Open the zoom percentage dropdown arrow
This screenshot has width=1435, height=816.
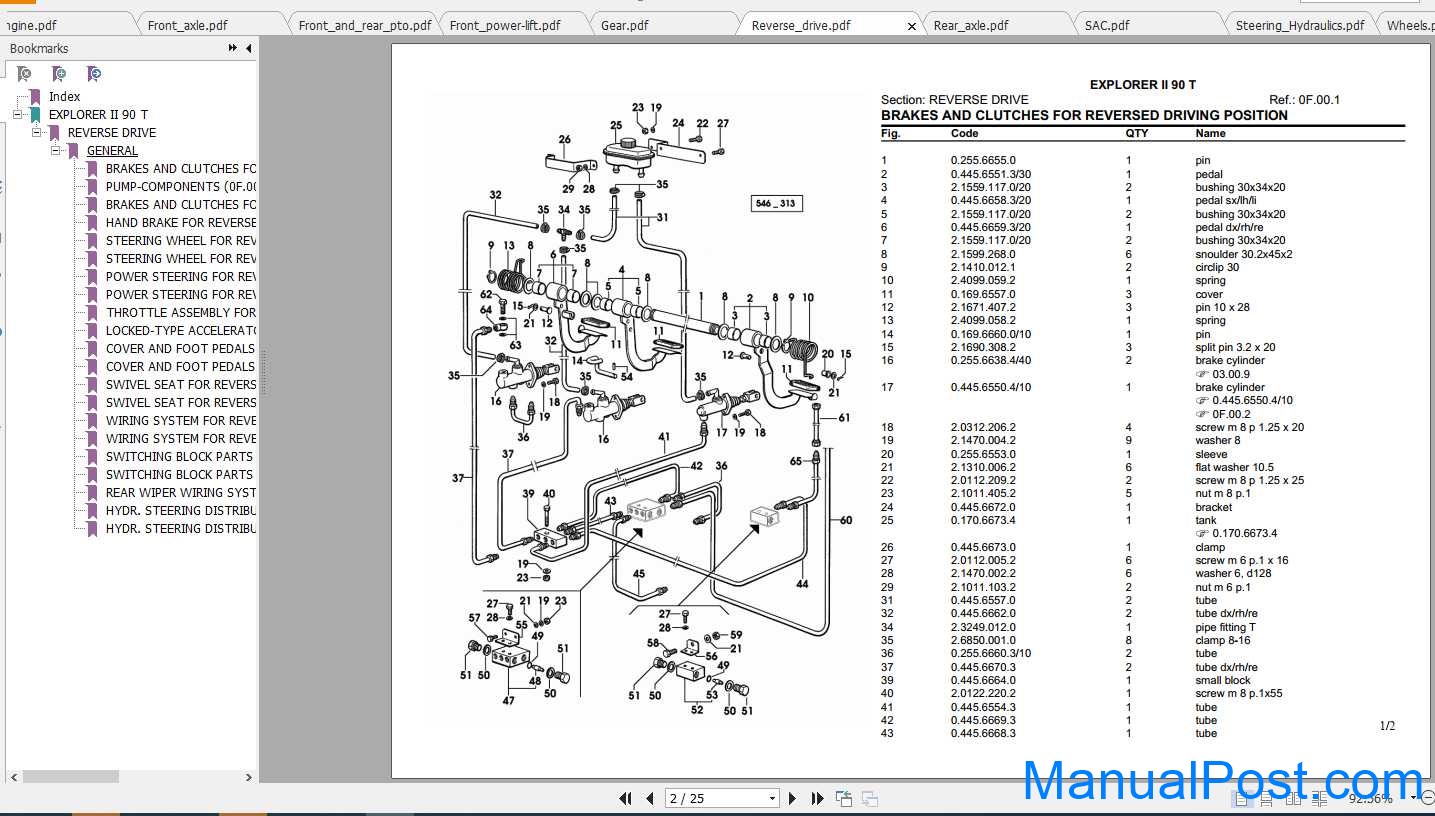(x=1415, y=799)
